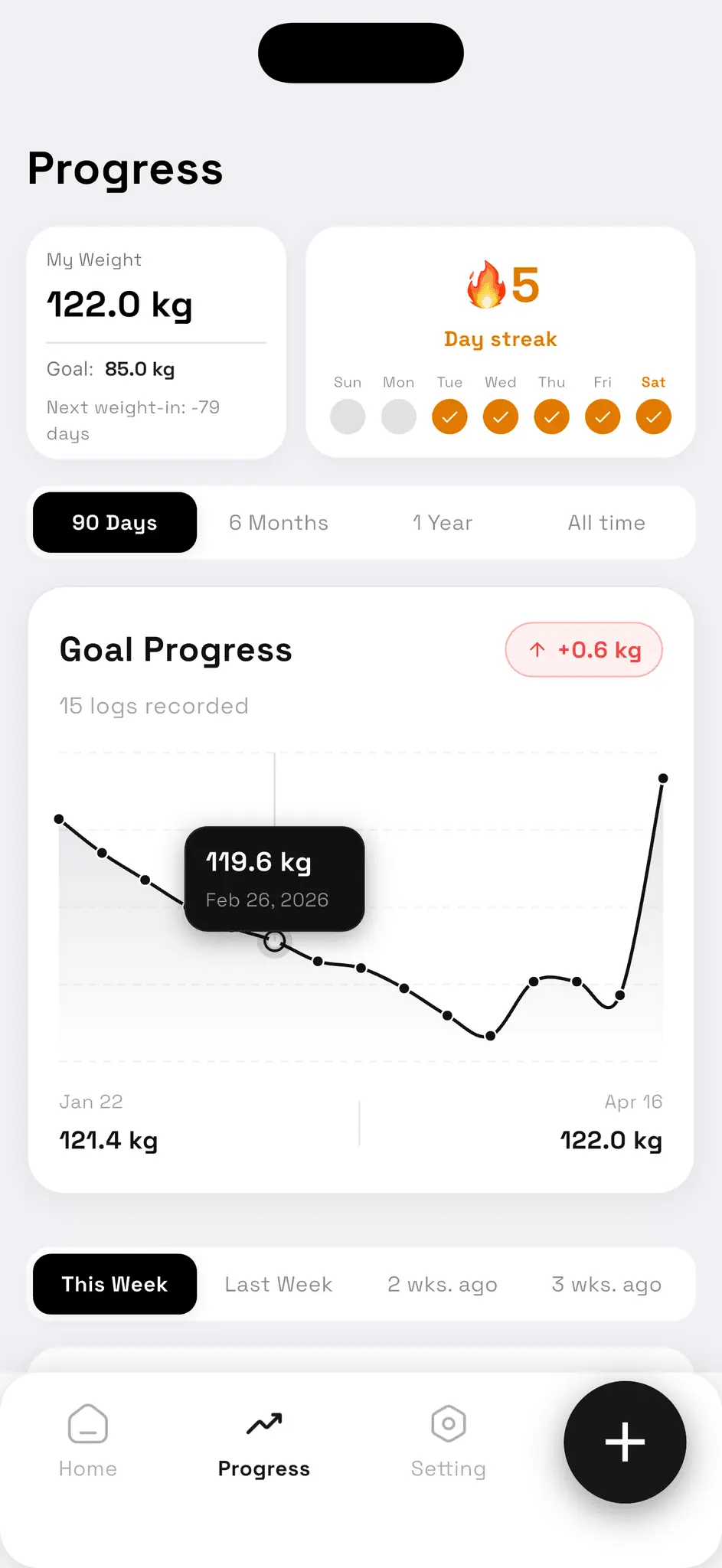Select the 3 wks. ago tab
The image size is (722, 1568).
606,1284
